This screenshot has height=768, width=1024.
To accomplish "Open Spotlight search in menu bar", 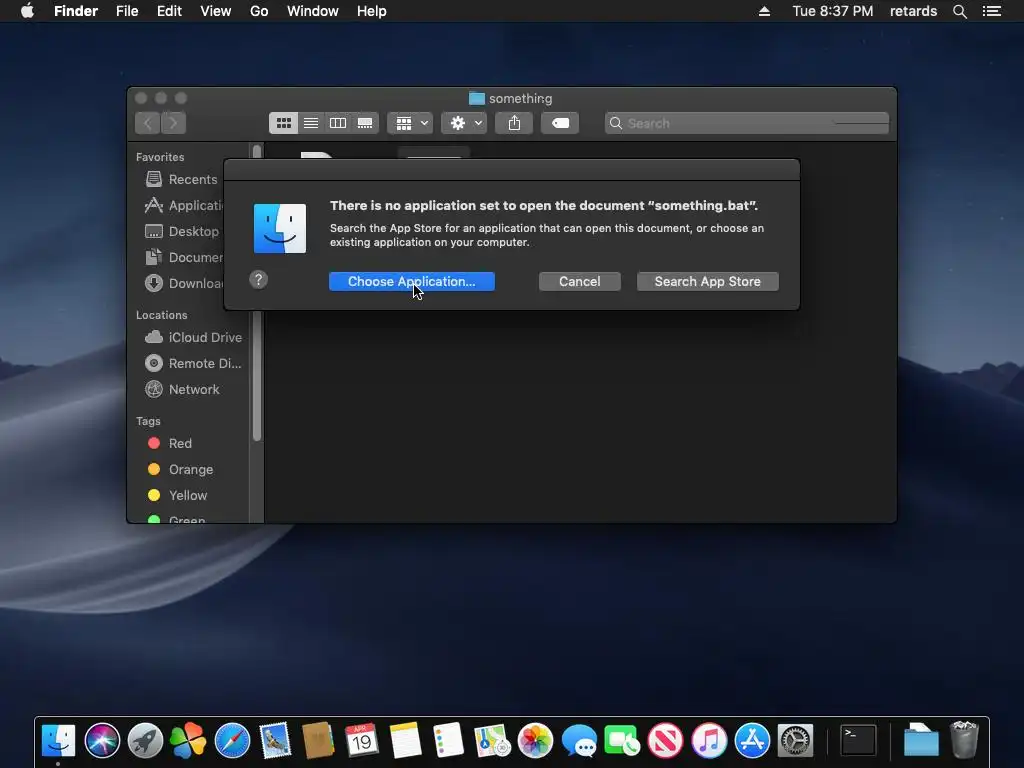I will (x=959, y=11).
